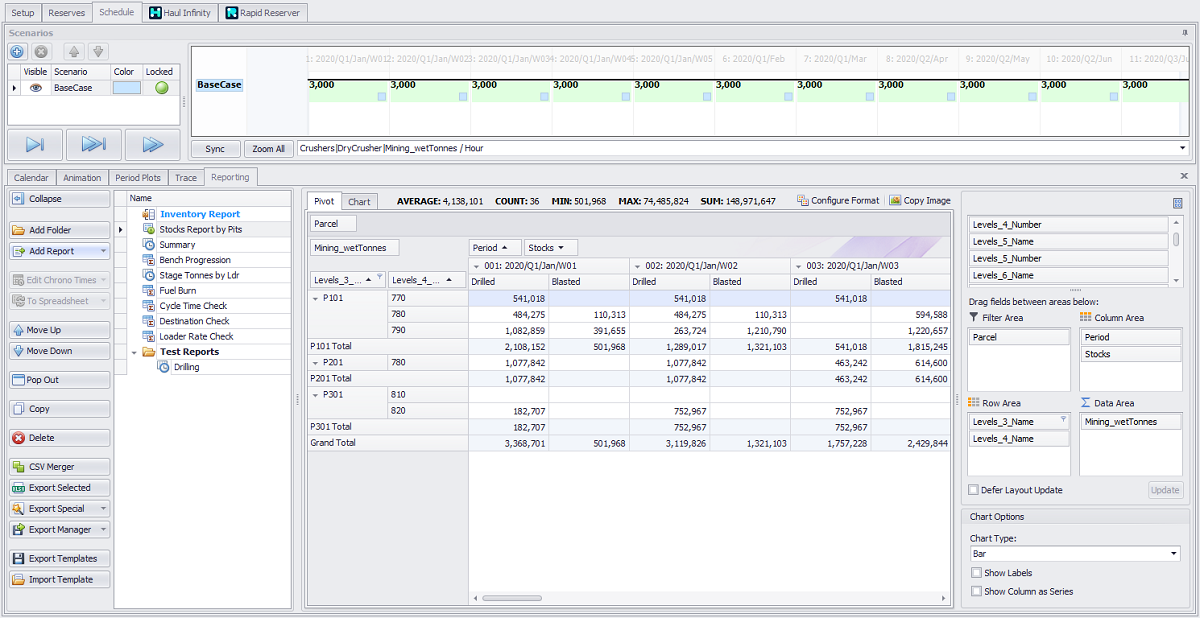The width and height of the screenshot is (1200, 618).
Task: Switch to the Period Plots tab
Action: point(138,178)
